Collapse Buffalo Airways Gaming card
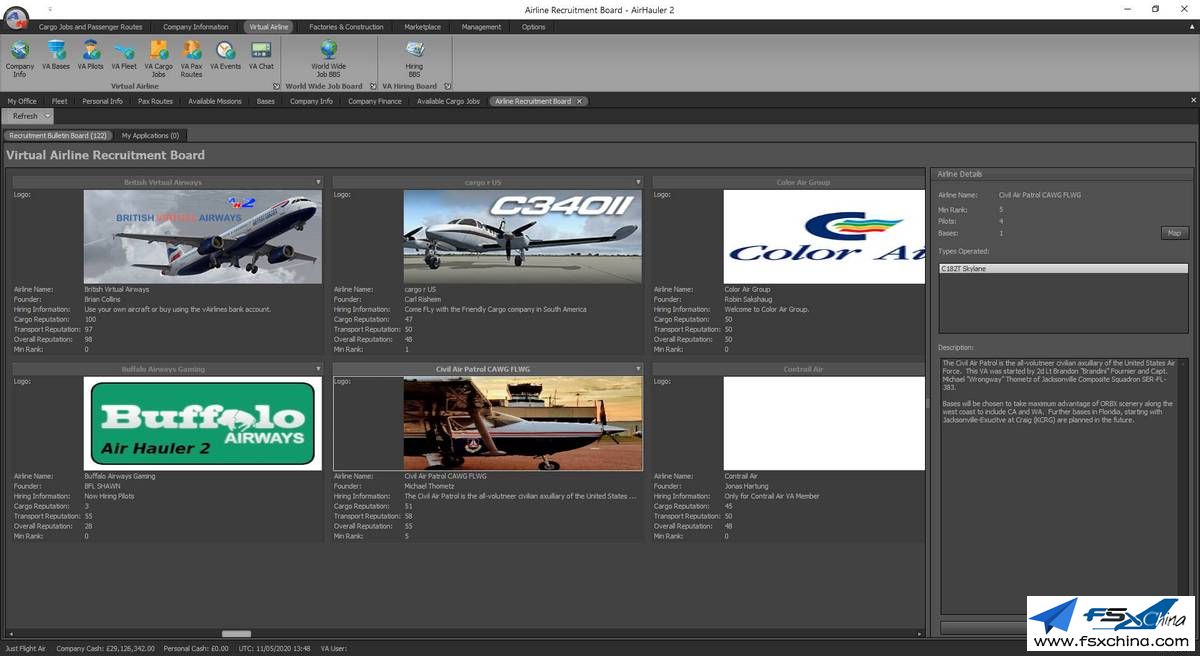This screenshot has height=656, width=1200. (318, 369)
